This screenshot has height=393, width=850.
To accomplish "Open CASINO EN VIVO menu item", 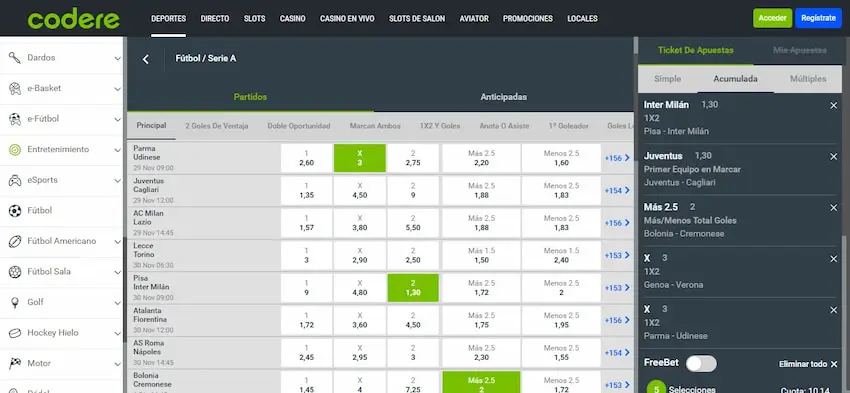I will coord(347,18).
